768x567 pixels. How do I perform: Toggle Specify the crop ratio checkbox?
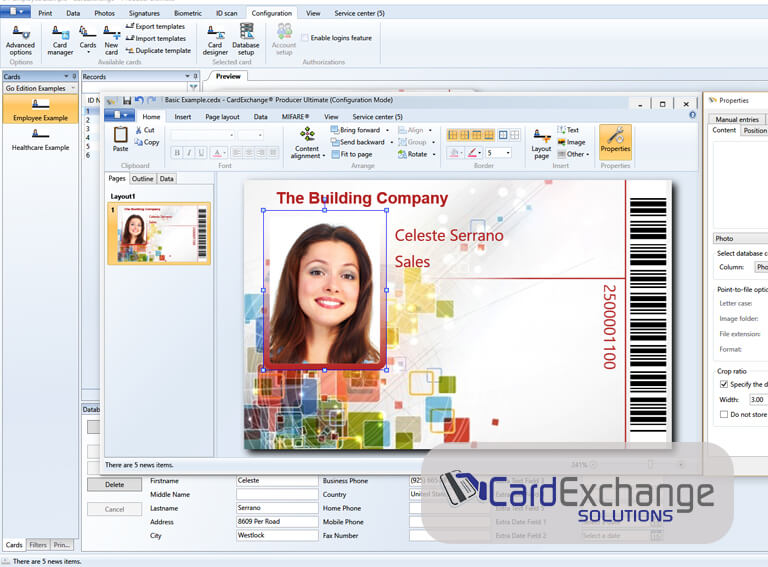(x=723, y=384)
